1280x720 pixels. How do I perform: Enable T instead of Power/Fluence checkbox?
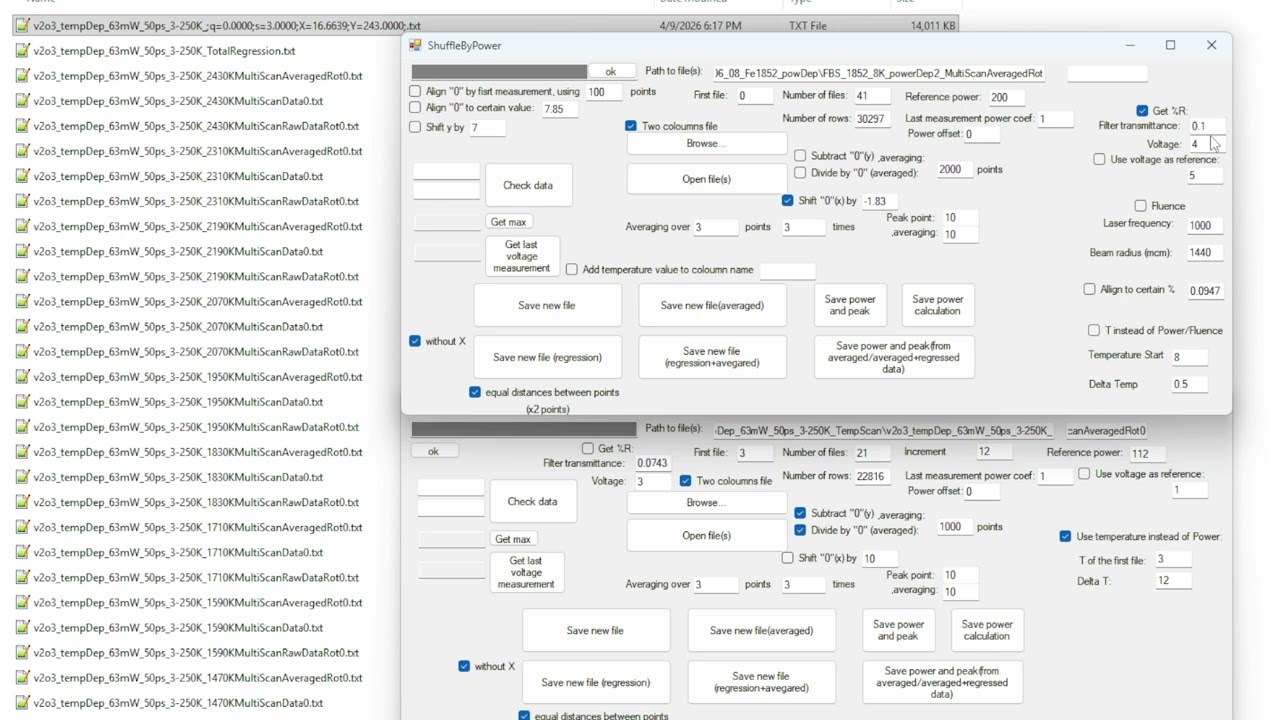tap(1094, 330)
